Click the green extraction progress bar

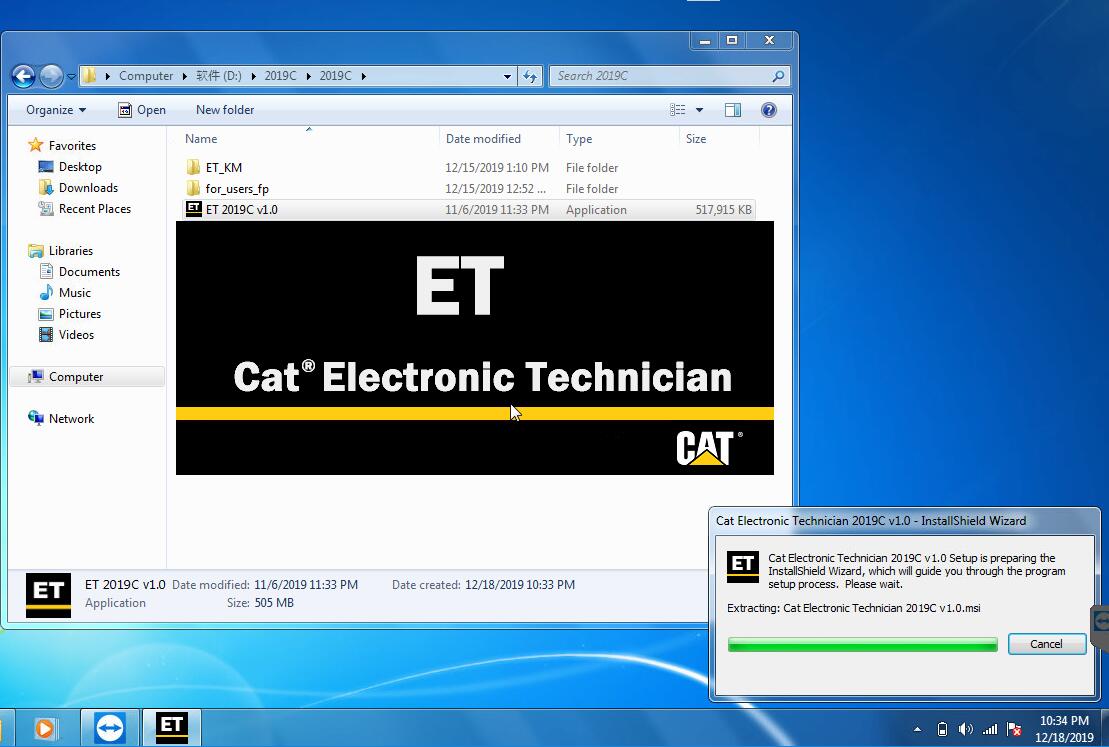(862, 644)
